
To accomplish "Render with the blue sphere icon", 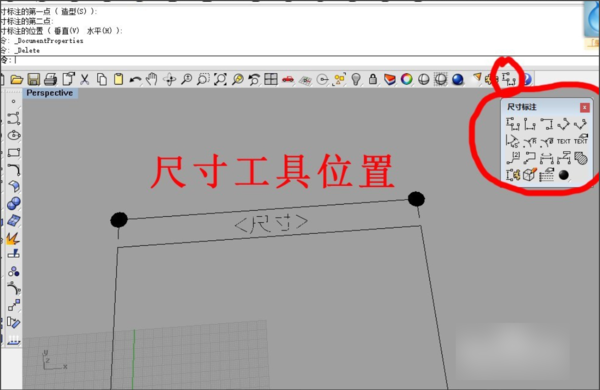I will [458, 80].
